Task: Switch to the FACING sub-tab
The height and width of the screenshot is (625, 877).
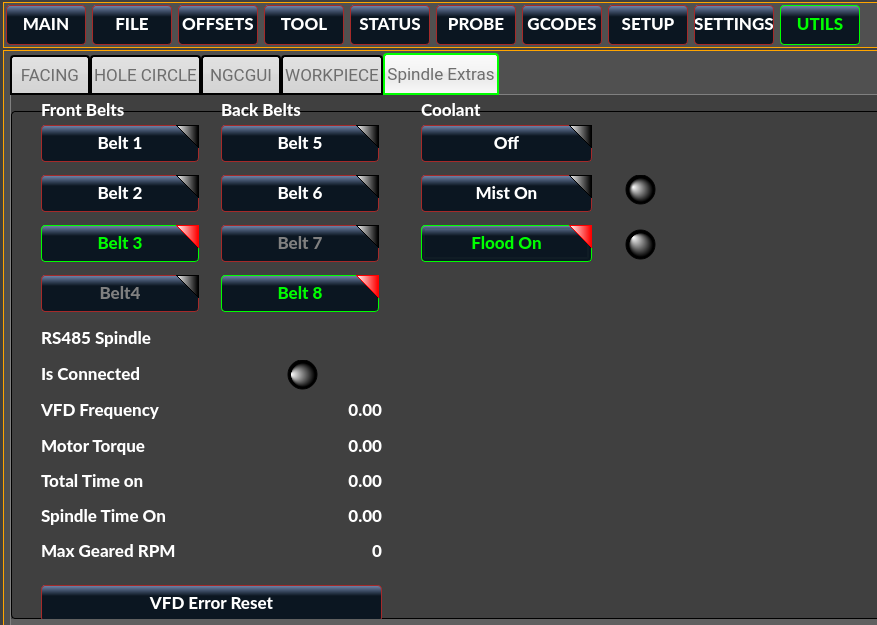Action: (x=50, y=74)
